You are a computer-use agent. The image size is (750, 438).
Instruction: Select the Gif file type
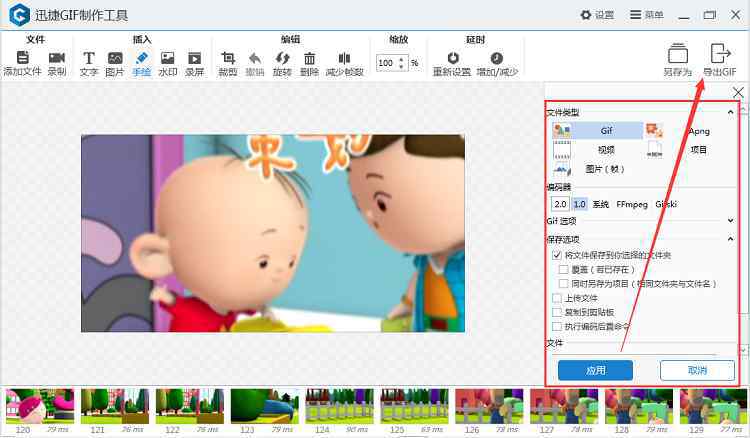coord(598,131)
